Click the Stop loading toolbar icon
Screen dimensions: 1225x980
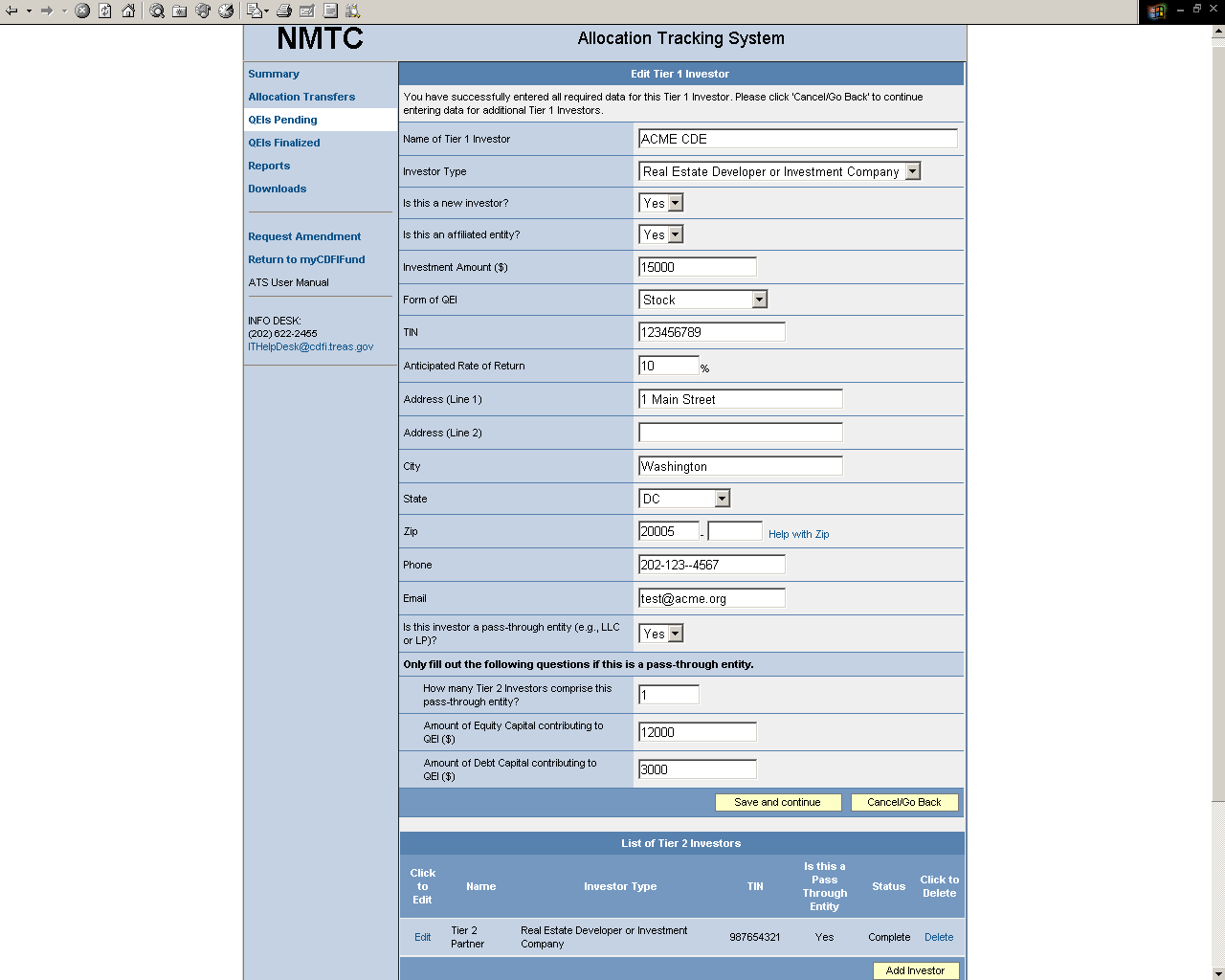point(82,11)
